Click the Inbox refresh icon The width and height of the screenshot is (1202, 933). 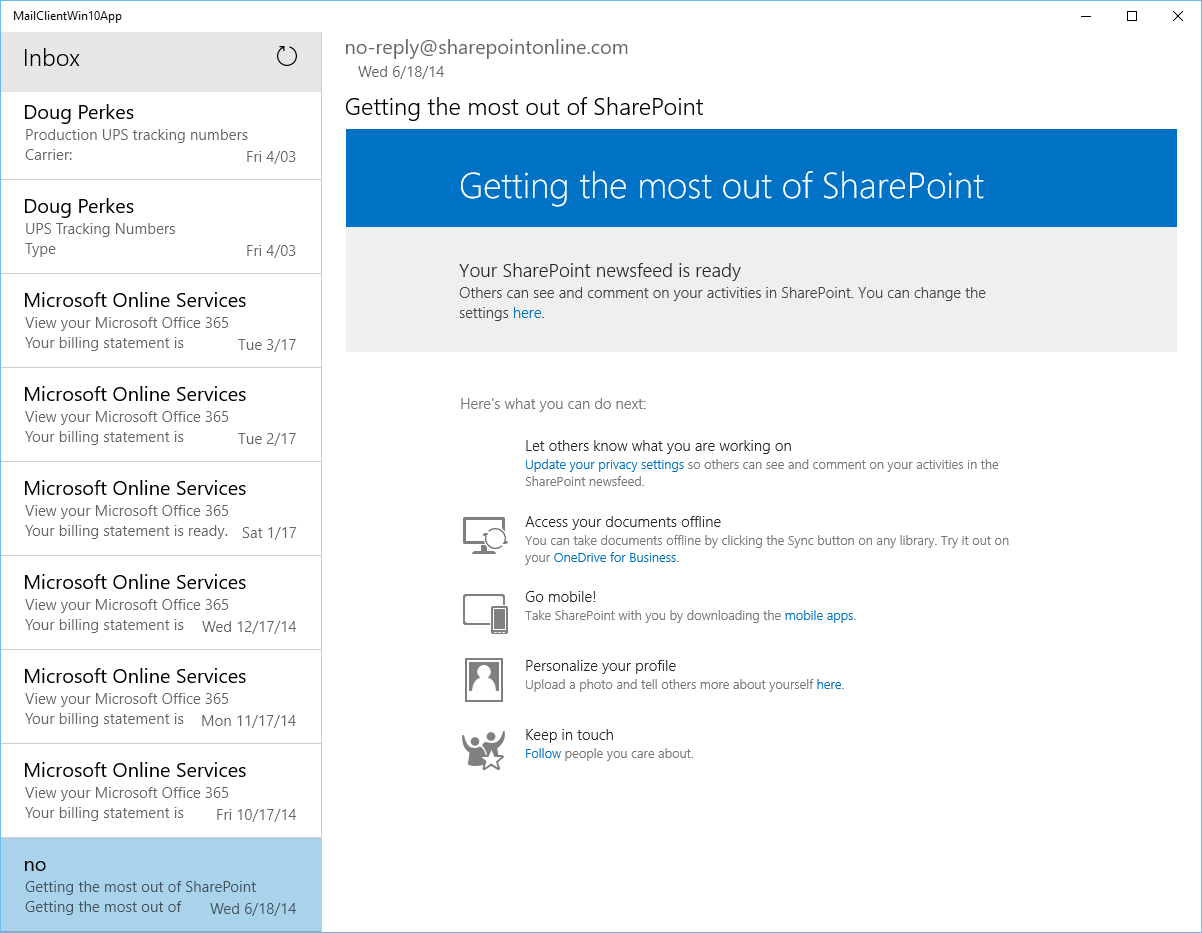coord(287,56)
